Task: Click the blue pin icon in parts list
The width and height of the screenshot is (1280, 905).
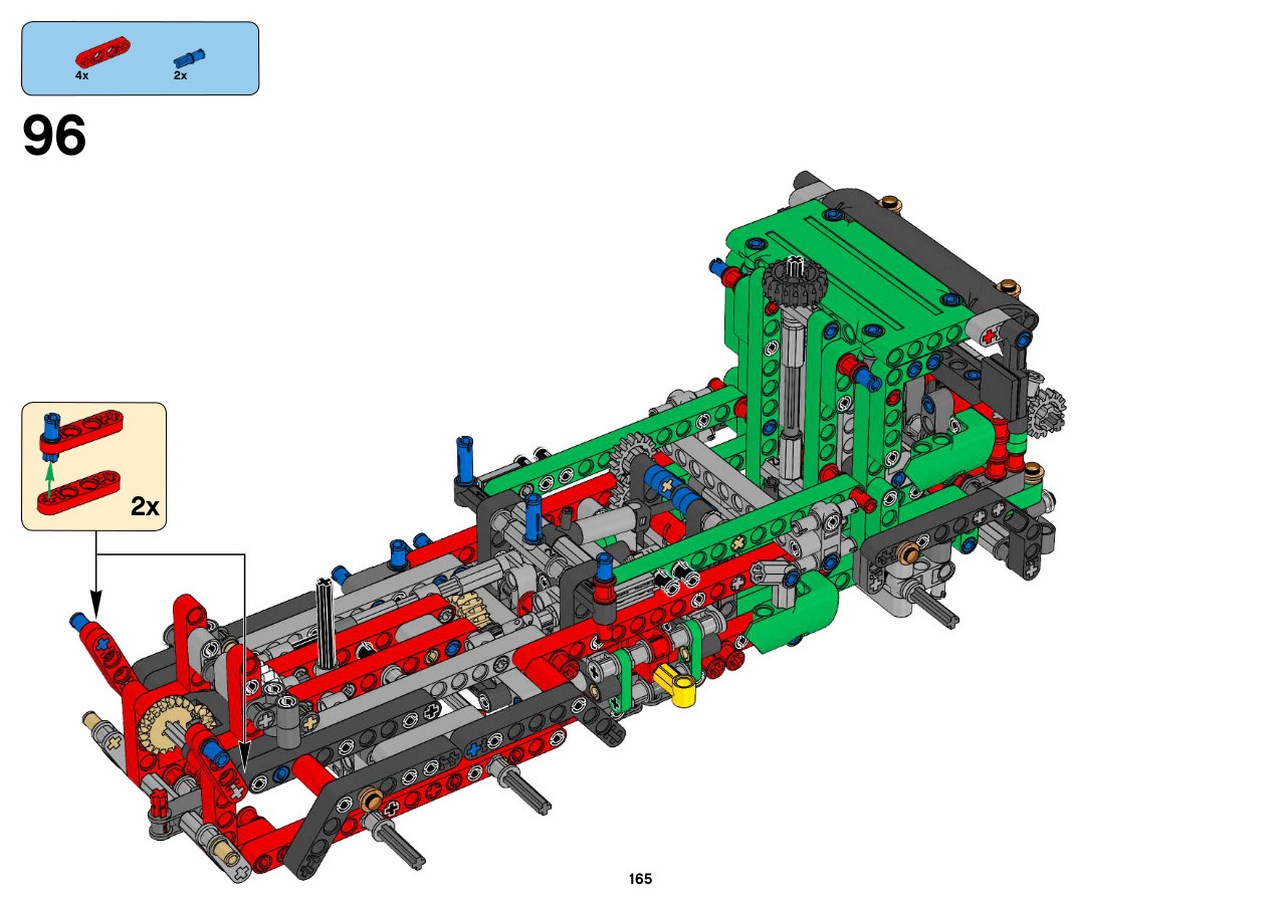Action: (x=187, y=57)
